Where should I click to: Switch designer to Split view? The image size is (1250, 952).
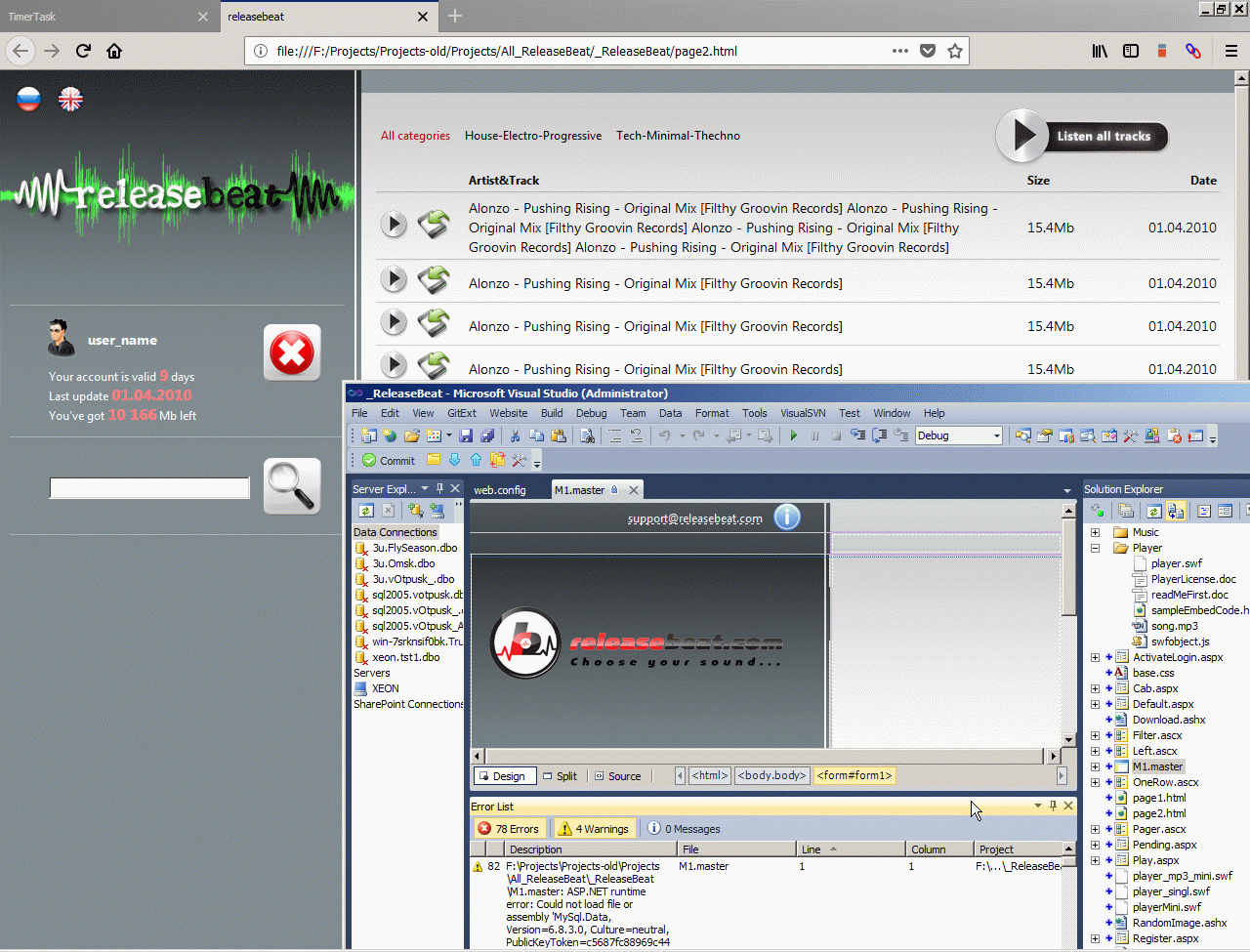coord(561,776)
